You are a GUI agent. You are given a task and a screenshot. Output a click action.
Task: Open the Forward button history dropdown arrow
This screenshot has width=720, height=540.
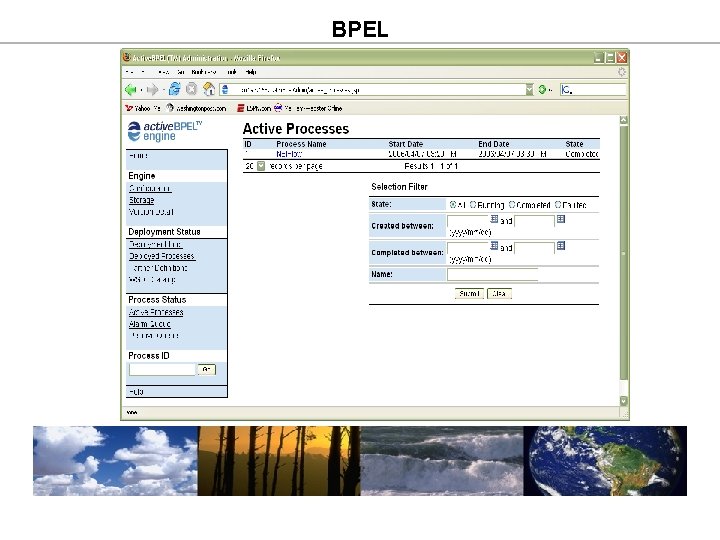(163, 90)
